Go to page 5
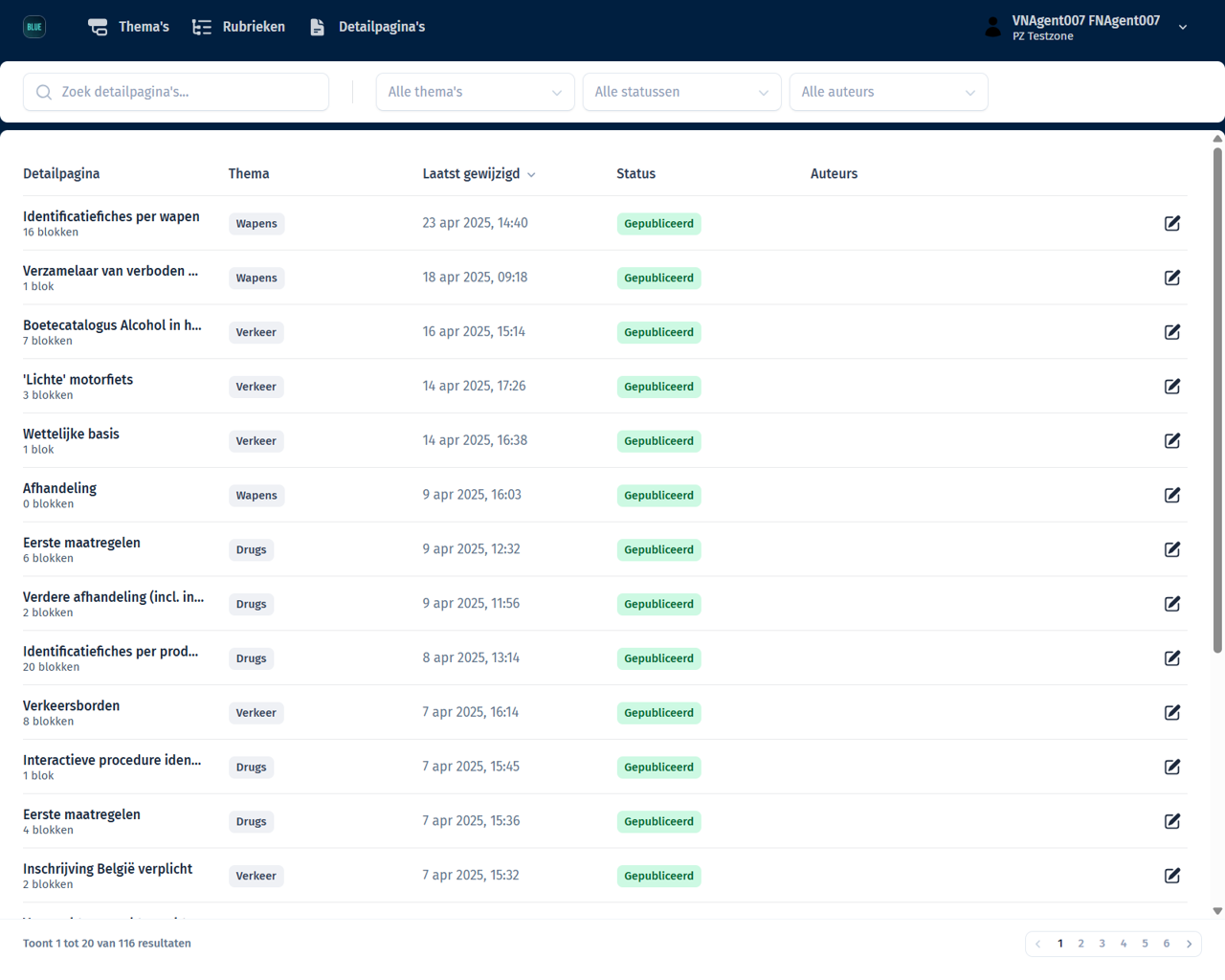 click(x=1145, y=944)
